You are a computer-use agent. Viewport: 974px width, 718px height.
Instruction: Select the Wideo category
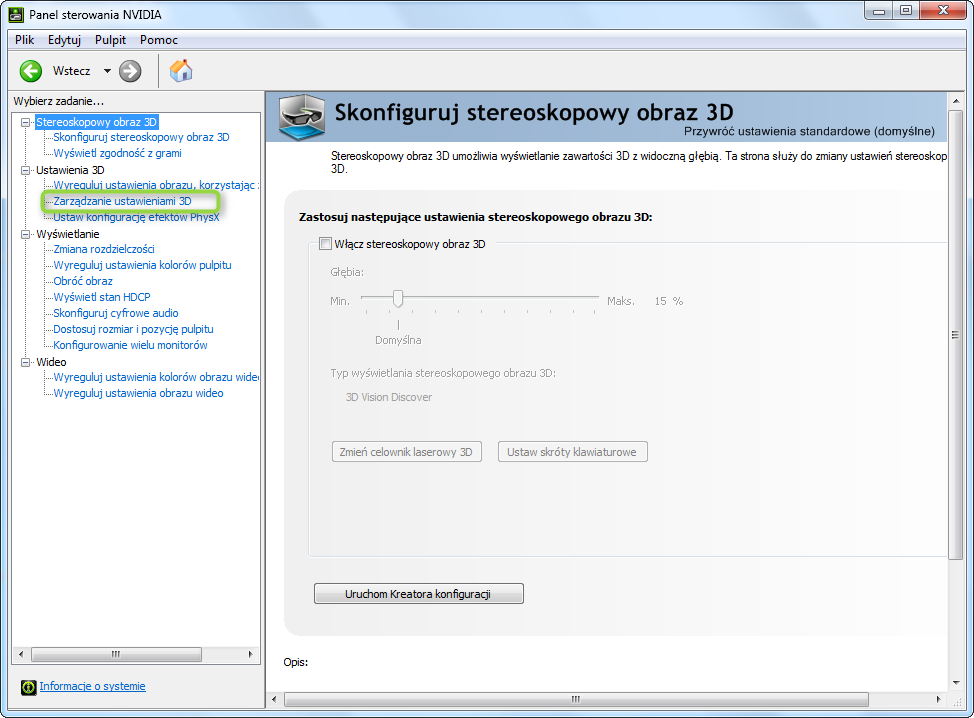coord(51,362)
